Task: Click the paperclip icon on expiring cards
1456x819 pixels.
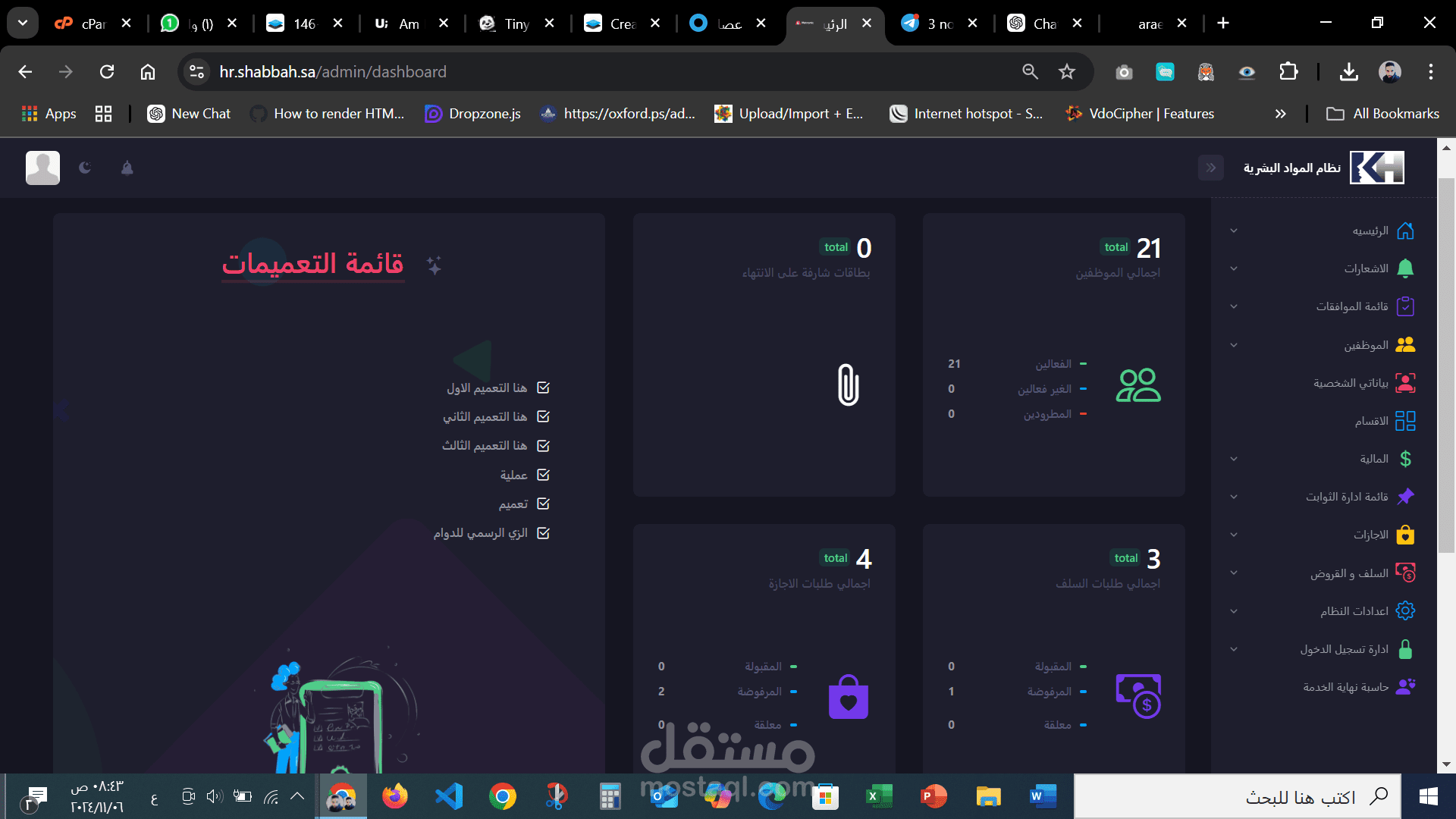Action: pyautogui.click(x=848, y=384)
